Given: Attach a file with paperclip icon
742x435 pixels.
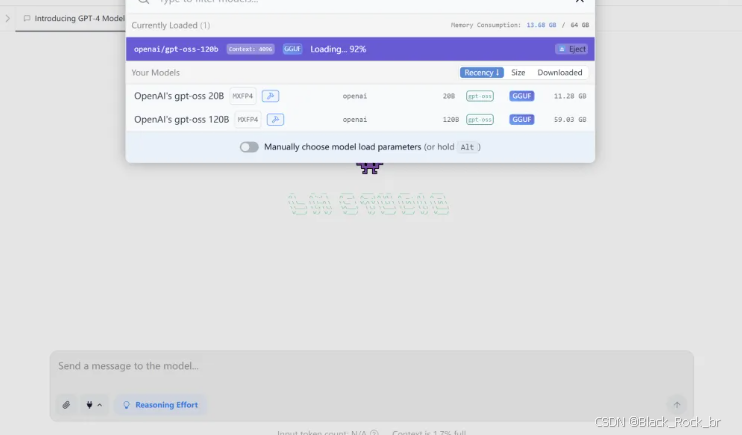Looking at the screenshot, I should pos(66,405).
